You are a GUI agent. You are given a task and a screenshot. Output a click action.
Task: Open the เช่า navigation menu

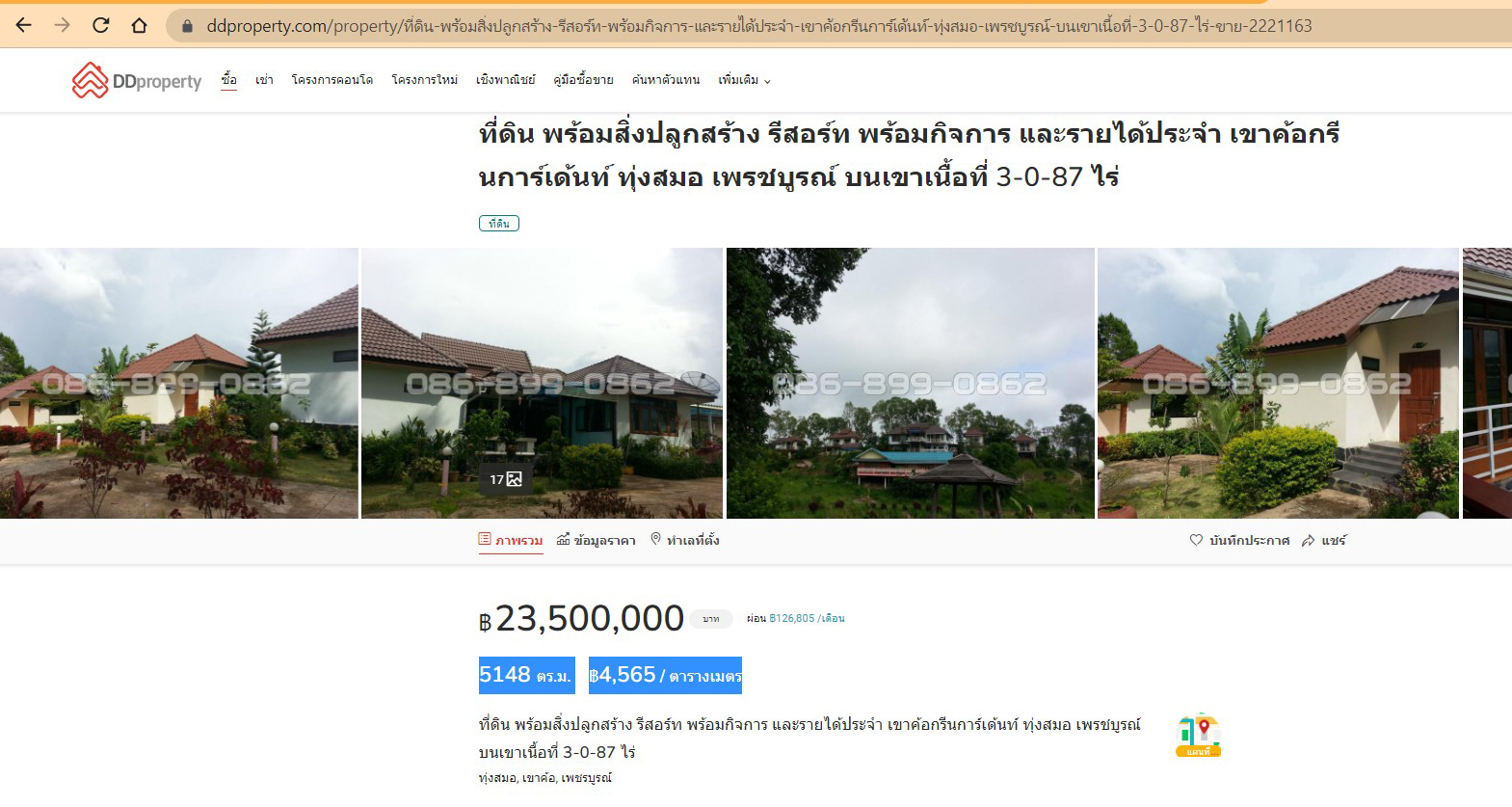[x=264, y=80]
